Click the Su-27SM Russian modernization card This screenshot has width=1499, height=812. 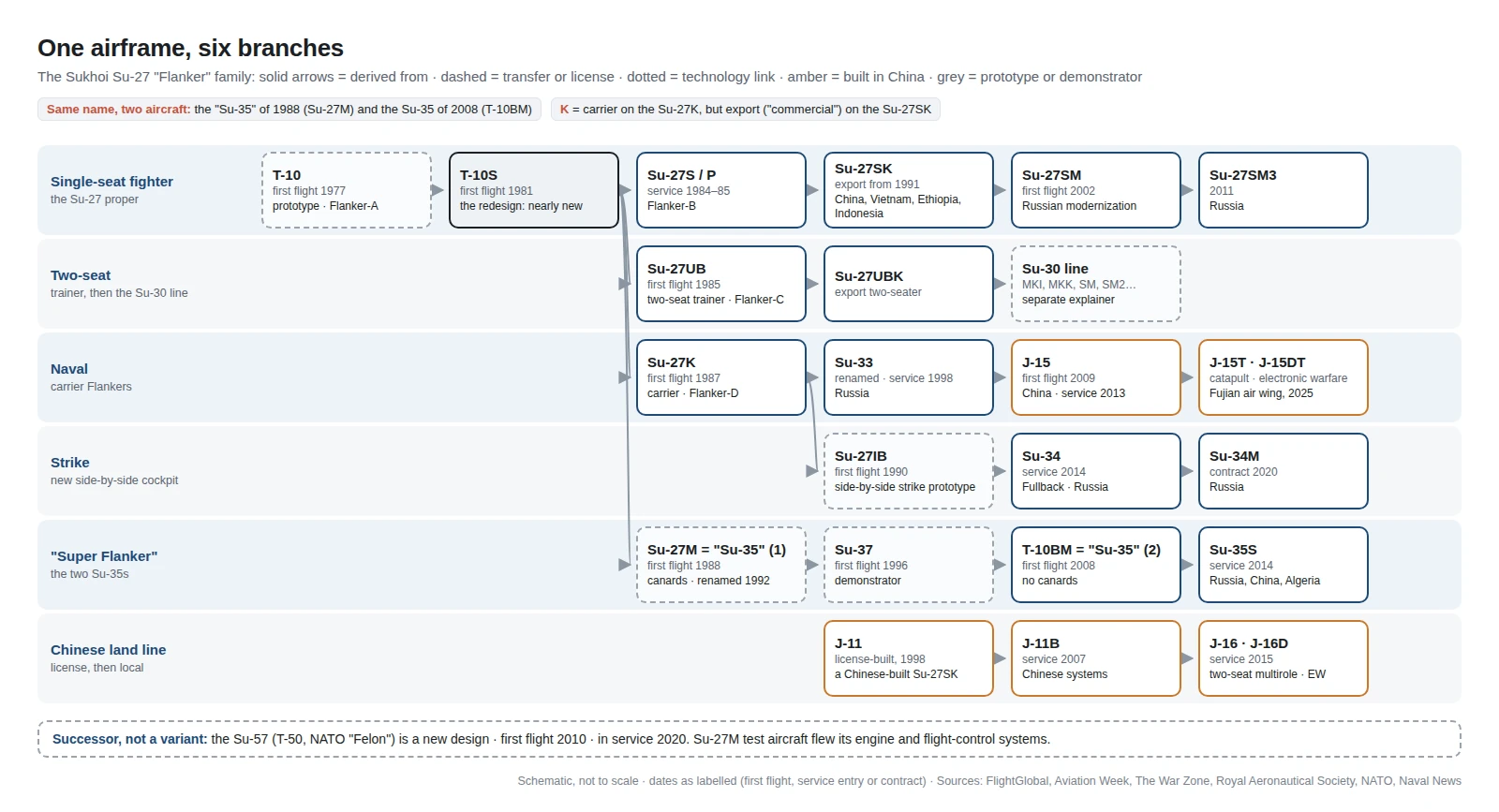[1096, 190]
